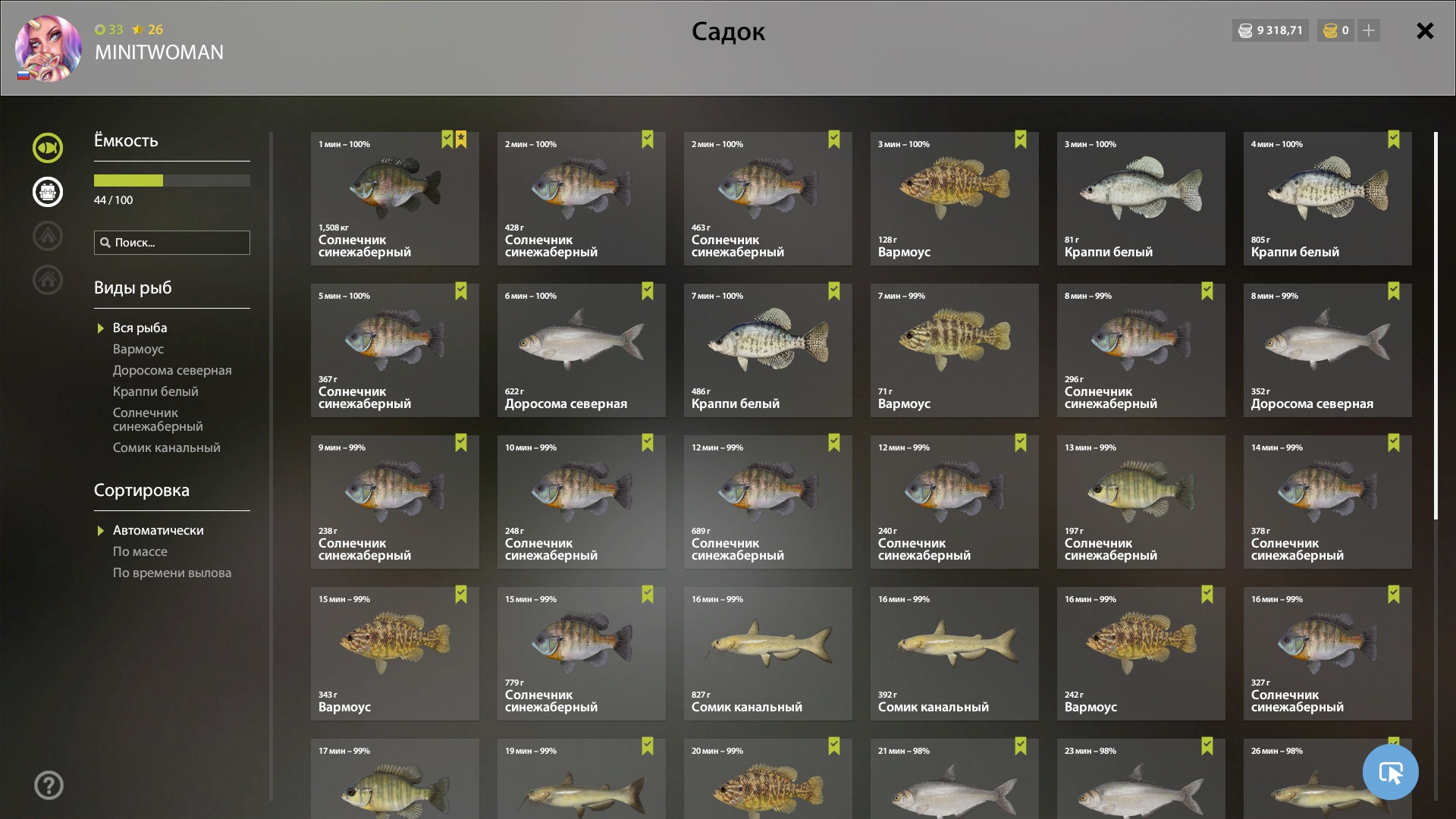Select the greyed home icon in sidebar

47,280
